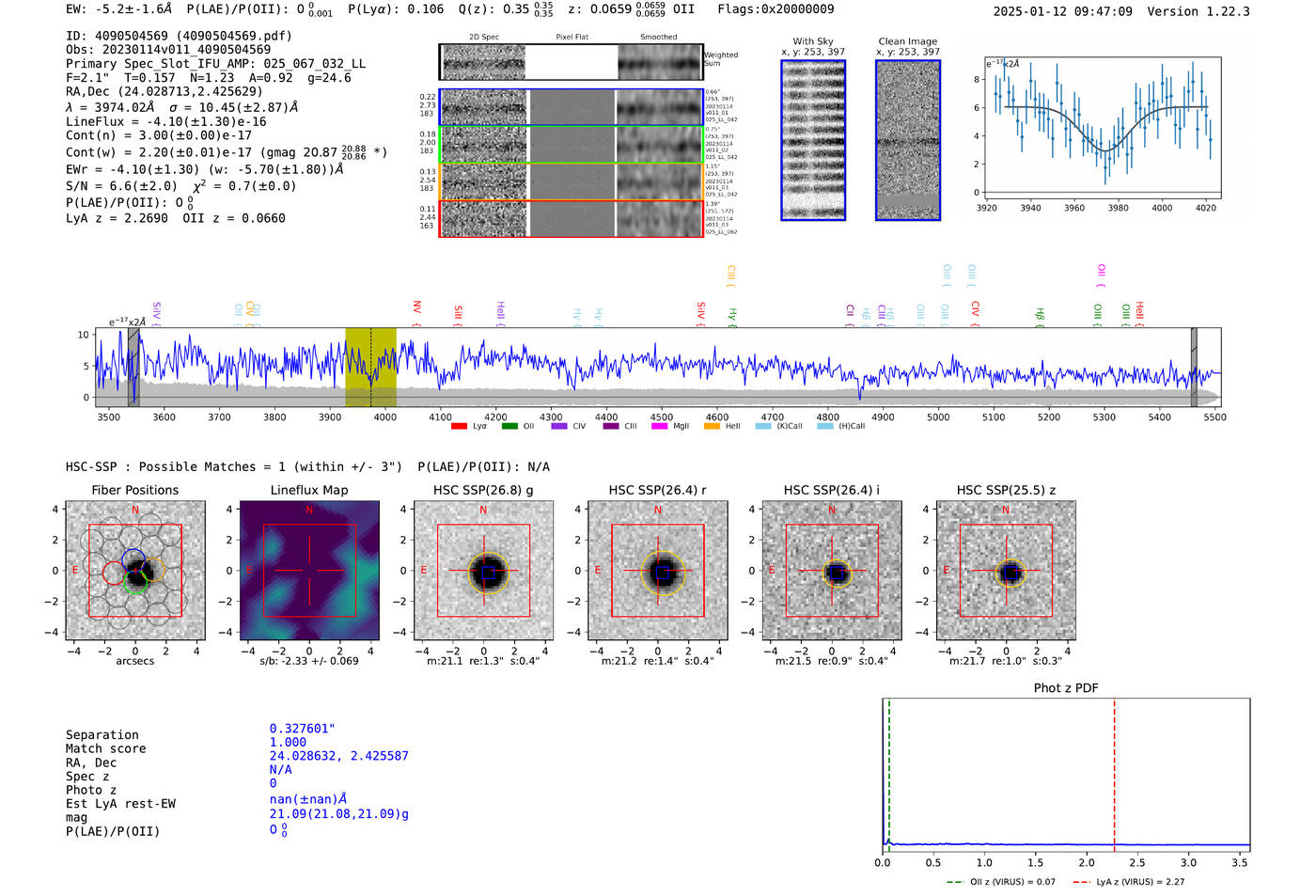Click the red NV line marker
Screen dimensions: 1316x896
tap(416, 308)
